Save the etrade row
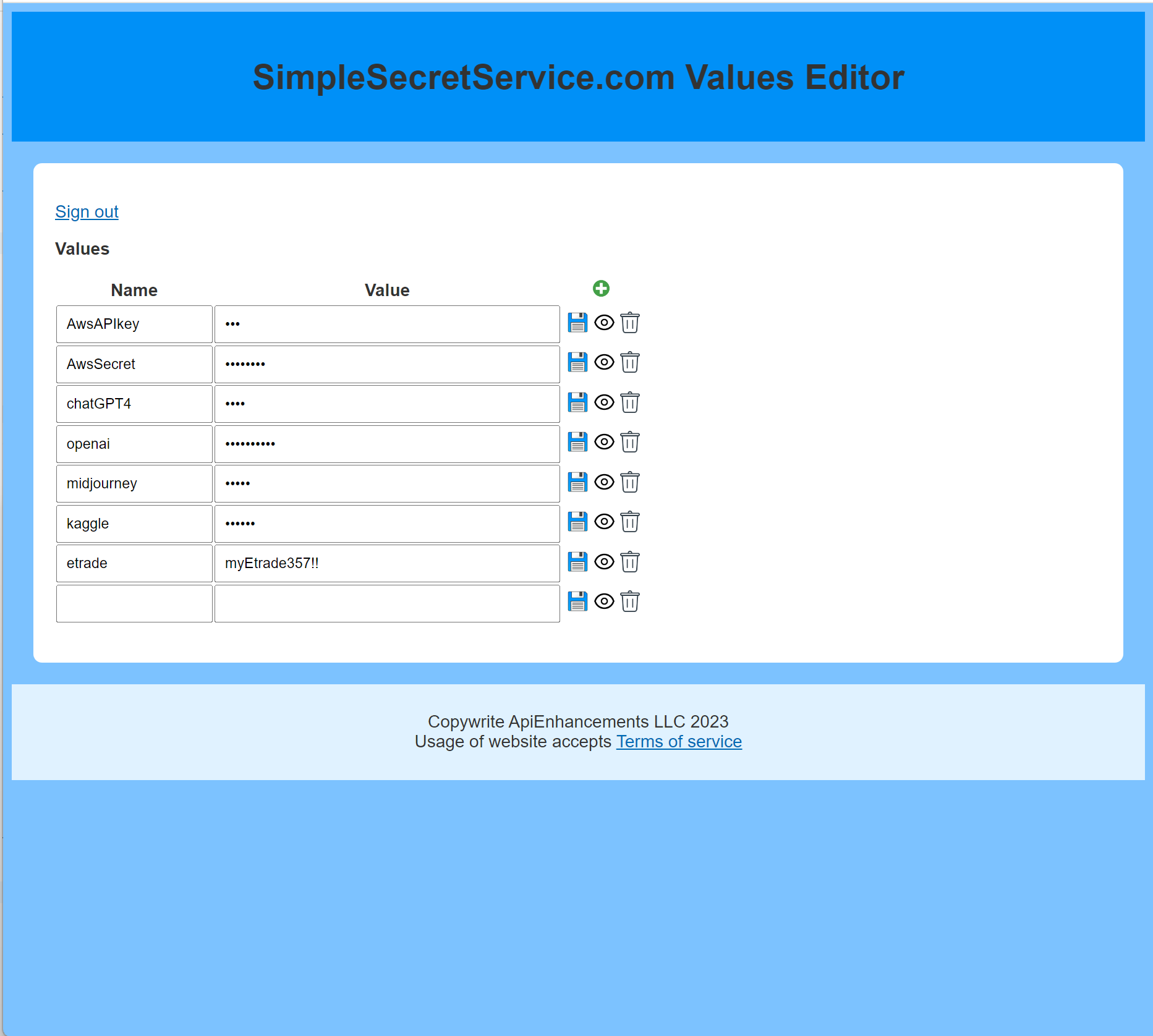 577,562
